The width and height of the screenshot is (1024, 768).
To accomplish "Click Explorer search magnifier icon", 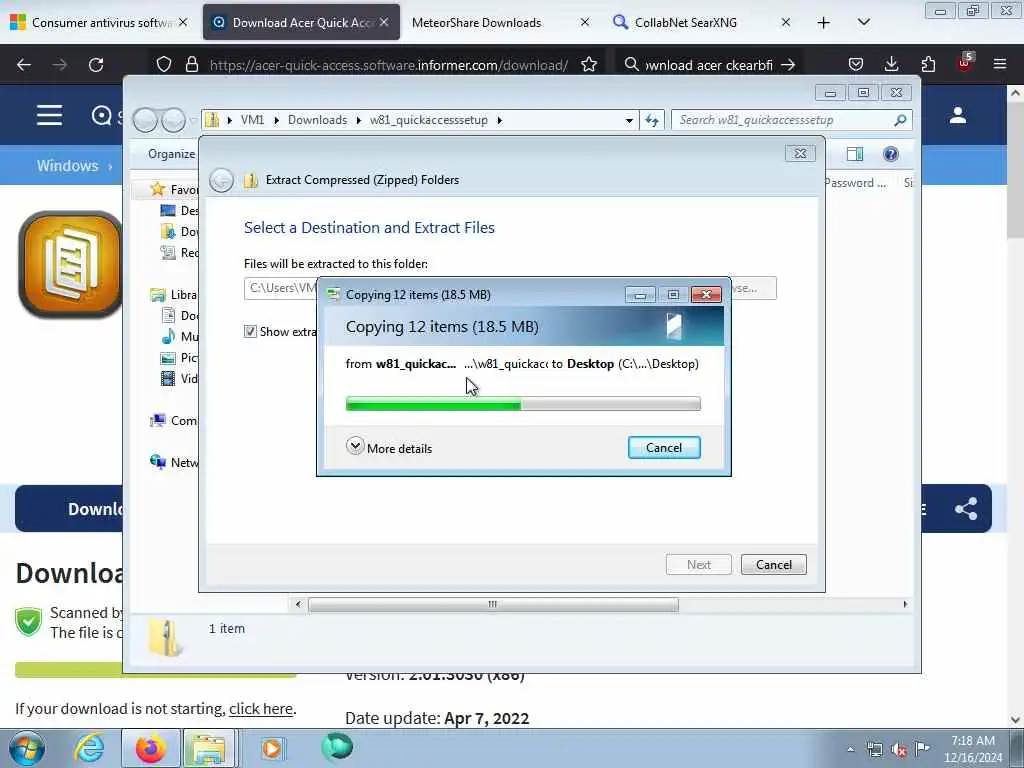I will click(900, 120).
